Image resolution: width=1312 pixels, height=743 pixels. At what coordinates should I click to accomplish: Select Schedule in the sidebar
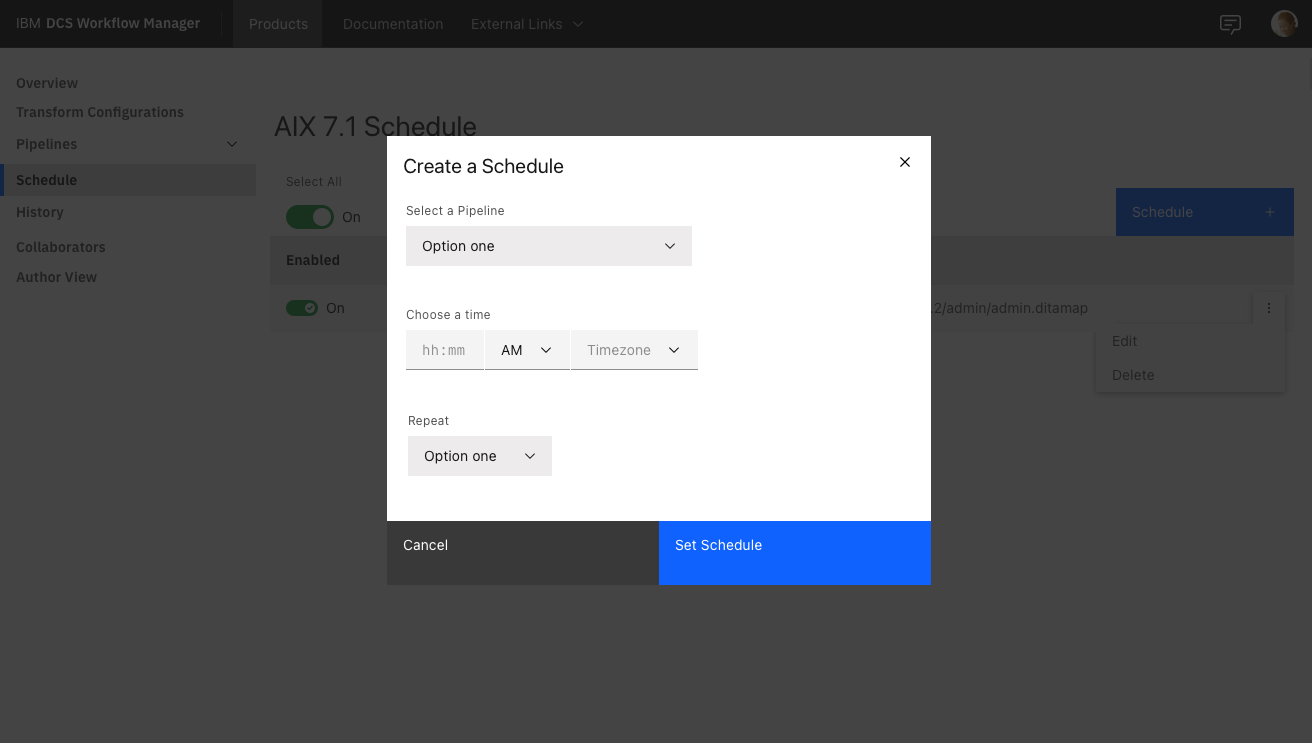coord(128,180)
